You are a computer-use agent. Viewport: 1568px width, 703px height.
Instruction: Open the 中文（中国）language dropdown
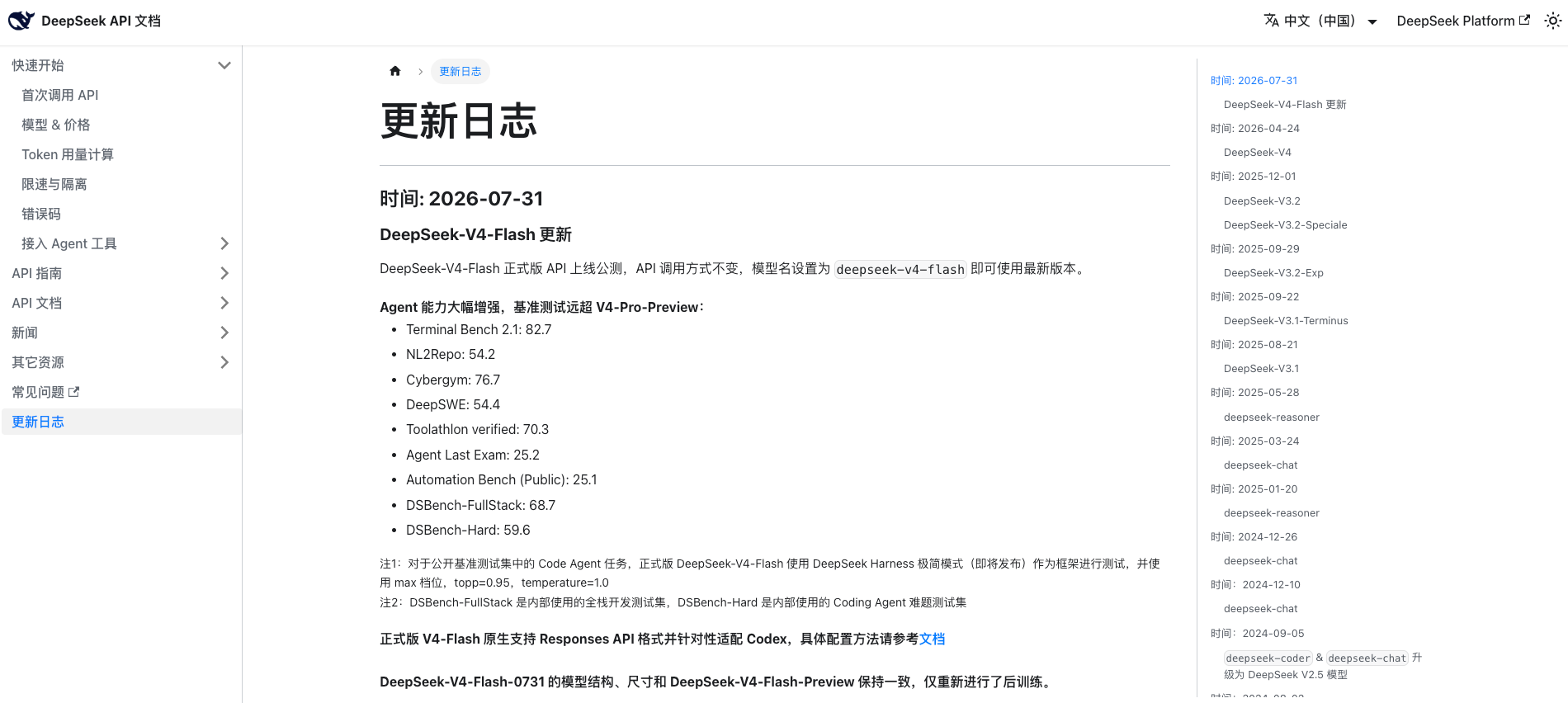[1320, 21]
